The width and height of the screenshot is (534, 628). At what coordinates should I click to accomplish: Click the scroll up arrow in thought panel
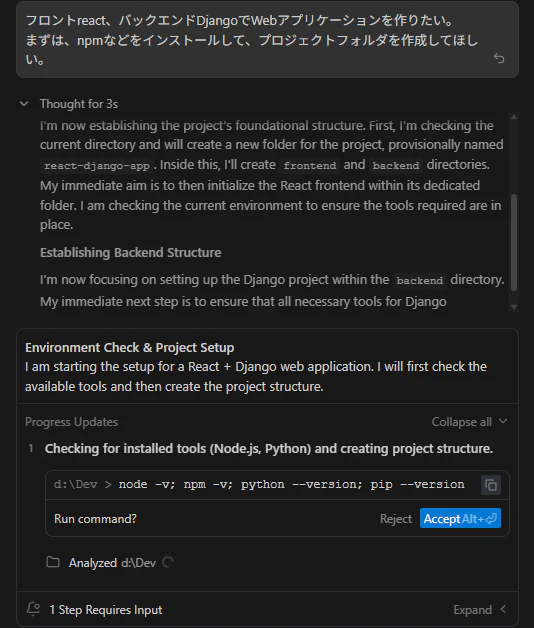514,117
